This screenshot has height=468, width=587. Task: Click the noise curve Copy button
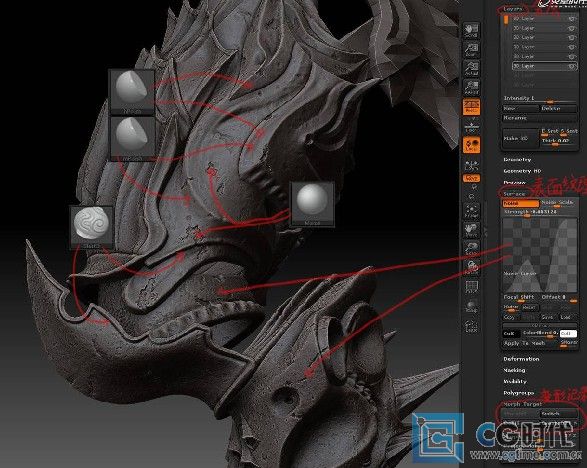click(510, 317)
